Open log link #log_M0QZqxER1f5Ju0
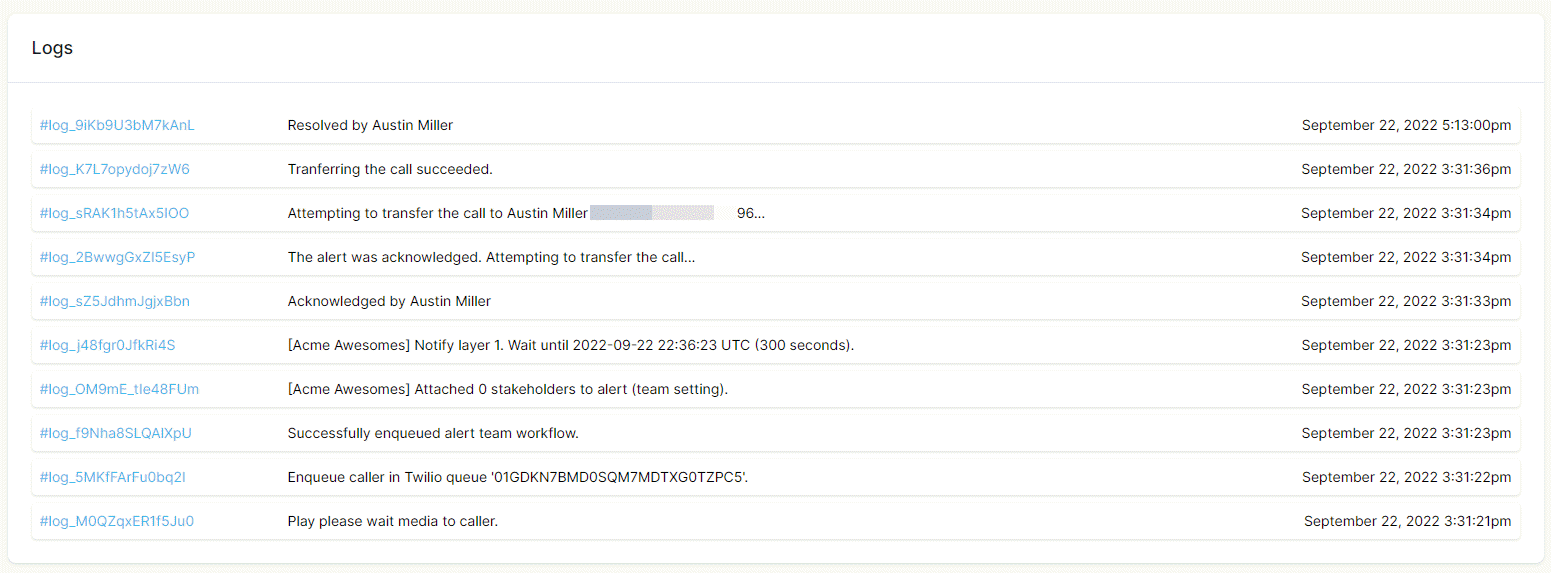Image resolution: width=1551 pixels, height=573 pixels. click(x=116, y=521)
